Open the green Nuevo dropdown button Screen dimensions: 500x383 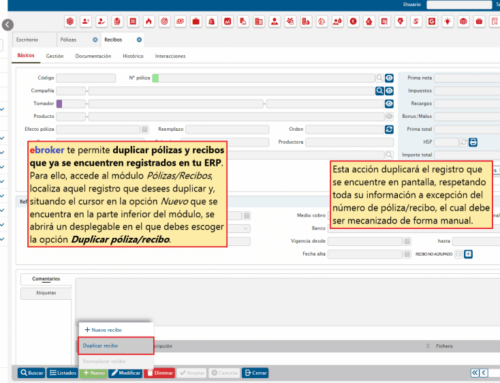pyautogui.click(x=94, y=373)
